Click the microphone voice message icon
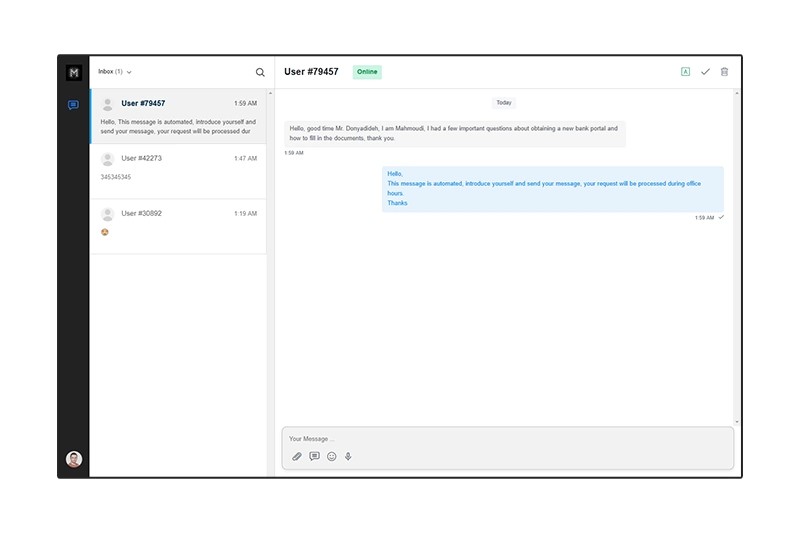Image resolution: width=800 pixels, height=533 pixels. pos(348,456)
